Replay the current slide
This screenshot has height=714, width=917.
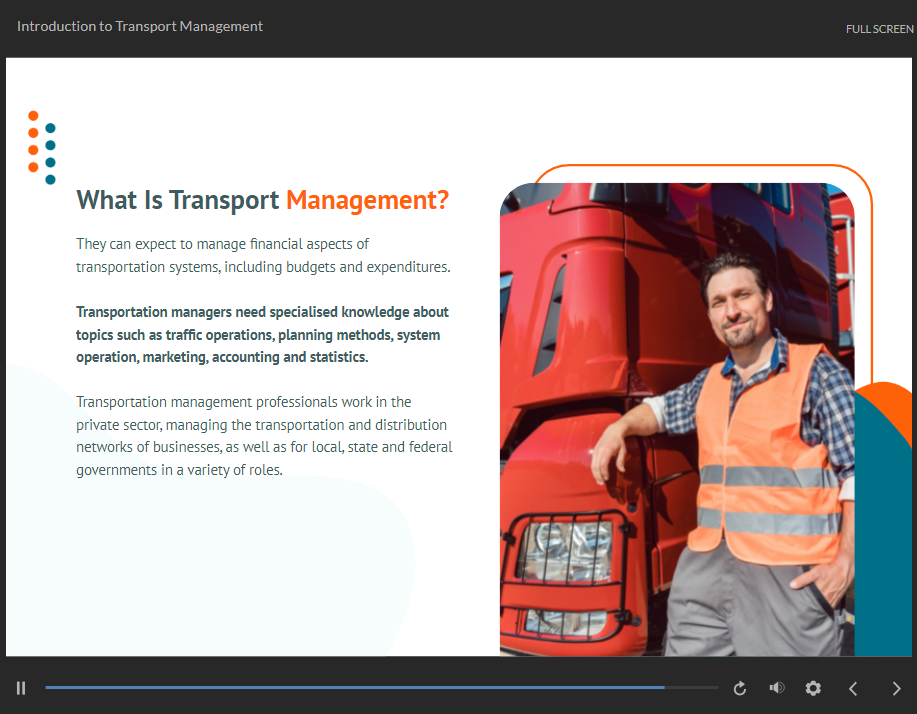(x=740, y=688)
